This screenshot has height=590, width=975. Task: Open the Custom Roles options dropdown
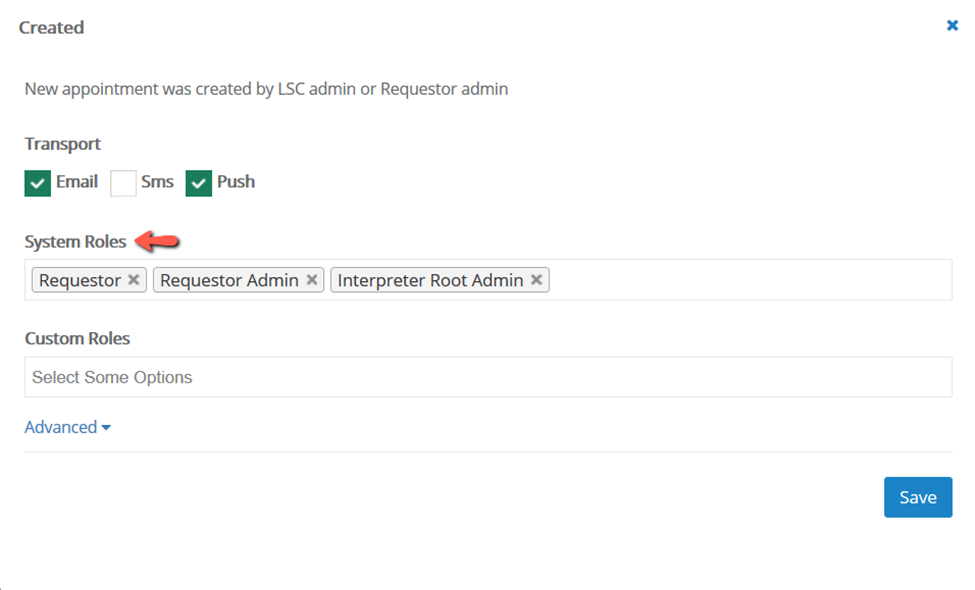click(488, 377)
